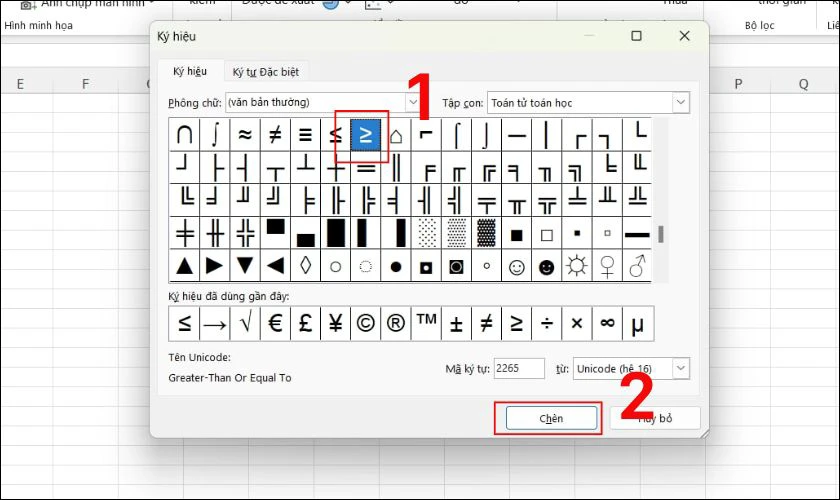Select the division ÷ in recently used symbols

pyautogui.click(x=546, y=324)
